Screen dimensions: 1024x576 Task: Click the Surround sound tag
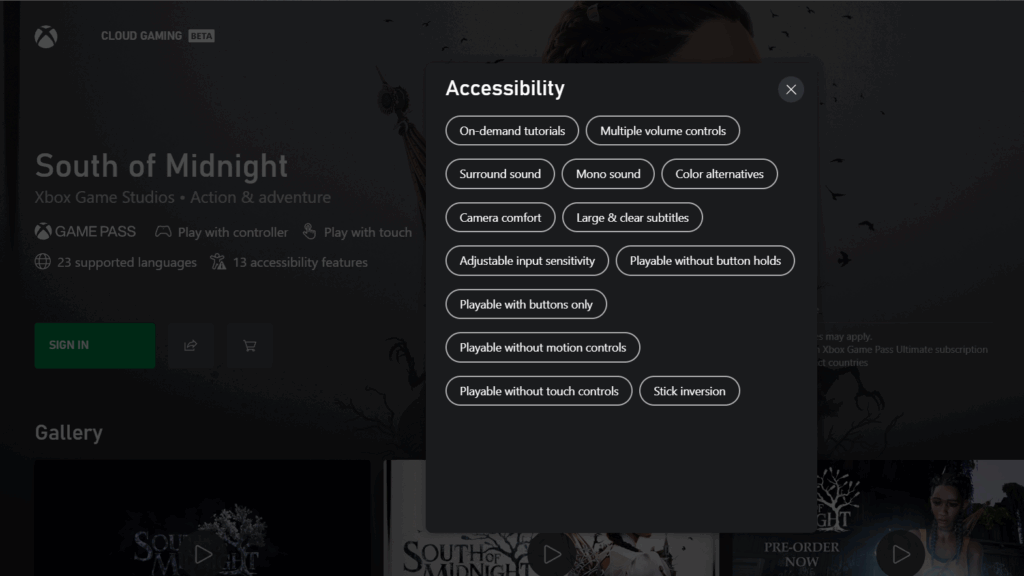(500, 174)
